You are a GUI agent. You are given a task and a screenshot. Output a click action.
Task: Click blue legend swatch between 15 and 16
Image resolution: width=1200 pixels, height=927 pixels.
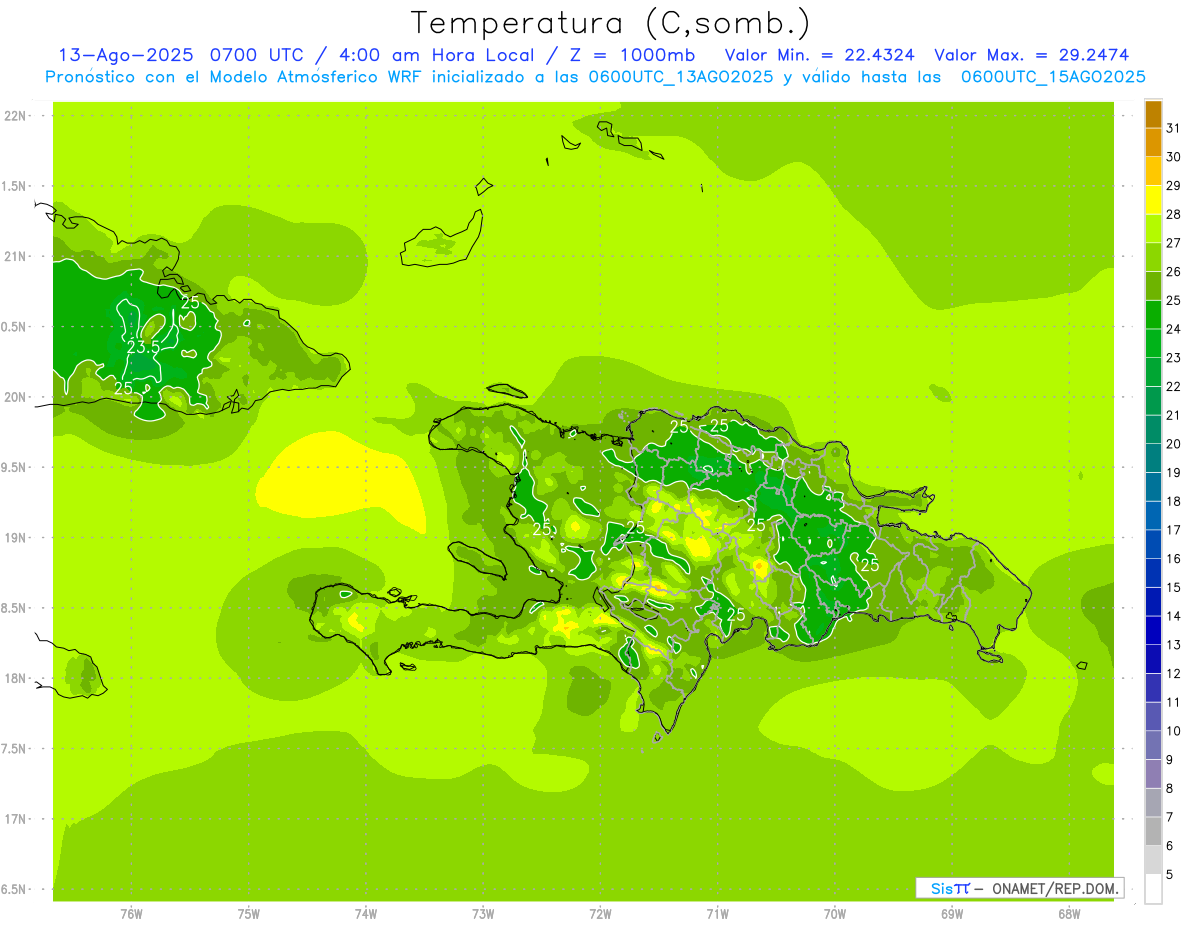click(1153, 573)
